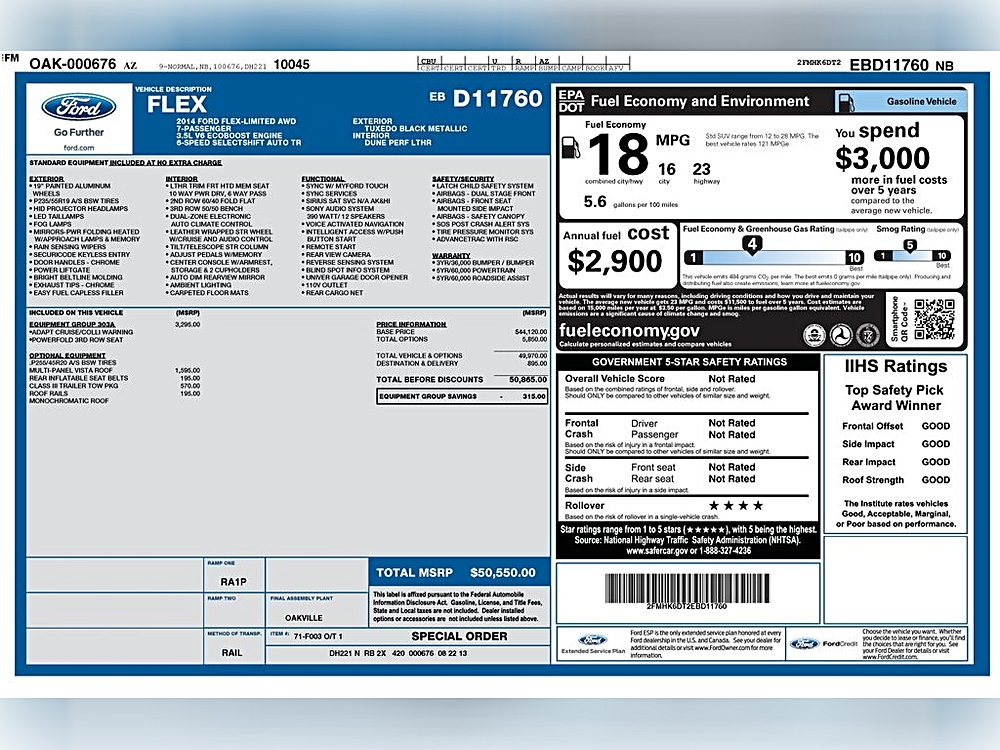
Task: Click the smartphone QR code
Action: pos(934,320)
